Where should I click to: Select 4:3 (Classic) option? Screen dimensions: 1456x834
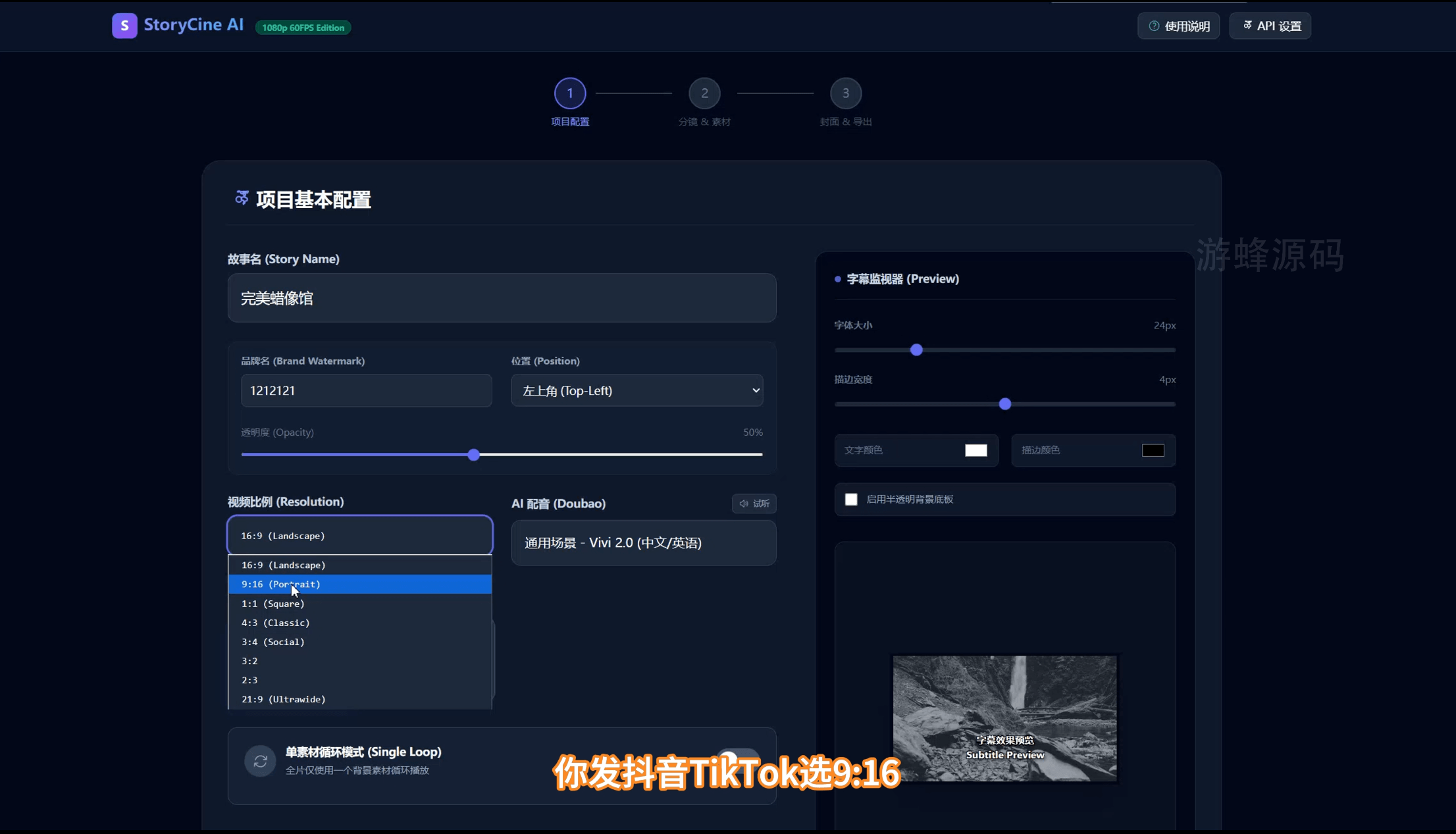[360, 623]
